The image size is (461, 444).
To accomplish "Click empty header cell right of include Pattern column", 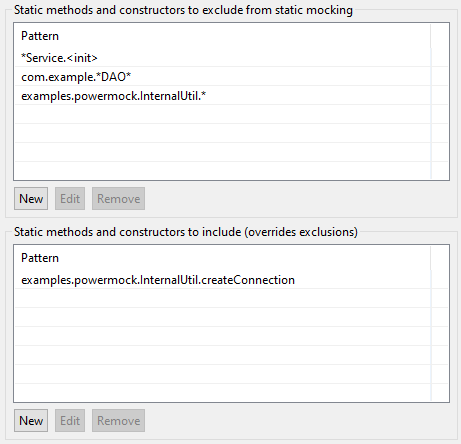I will pyautogui.click(x=439, y=258).
